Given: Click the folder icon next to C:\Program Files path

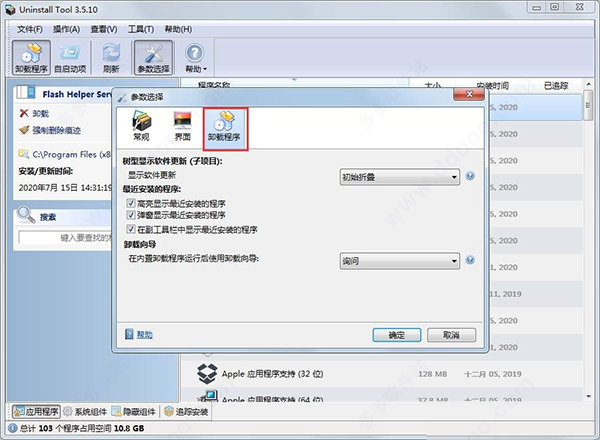Looking at the screenshot, I should point(24,154).
